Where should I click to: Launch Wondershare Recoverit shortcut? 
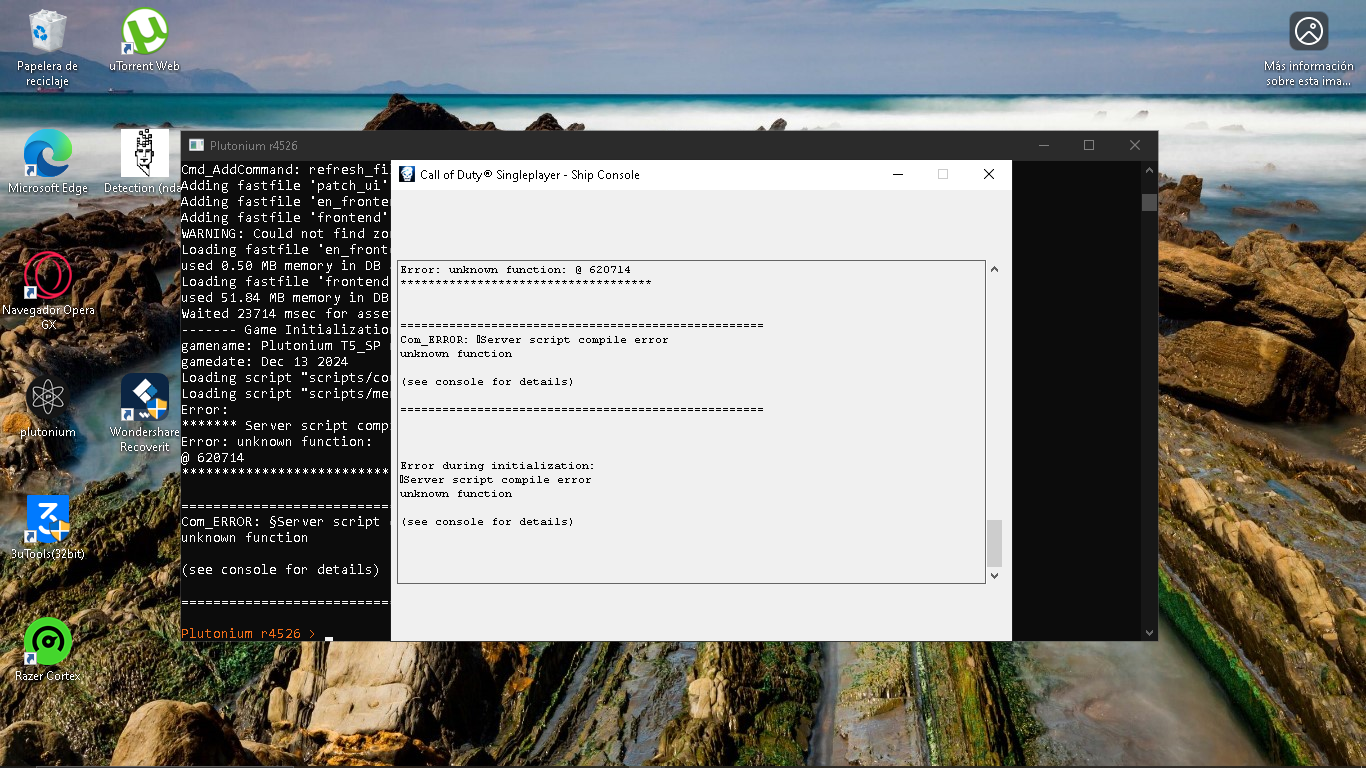point(145,413)
